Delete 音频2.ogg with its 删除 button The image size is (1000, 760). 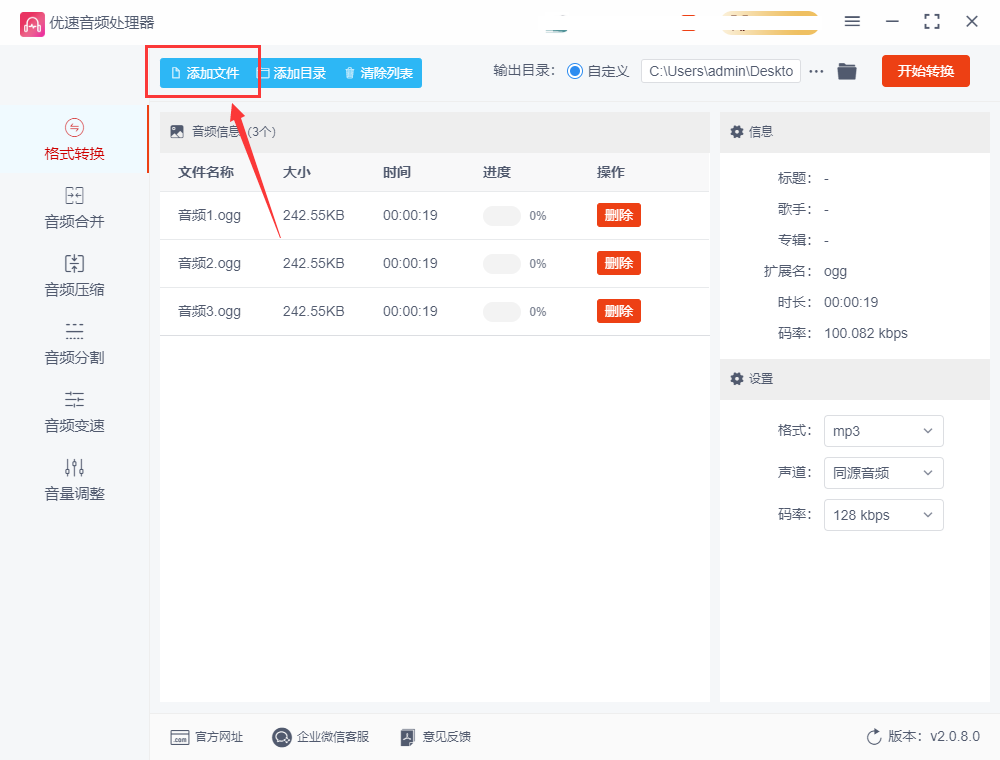coord(619,263)
